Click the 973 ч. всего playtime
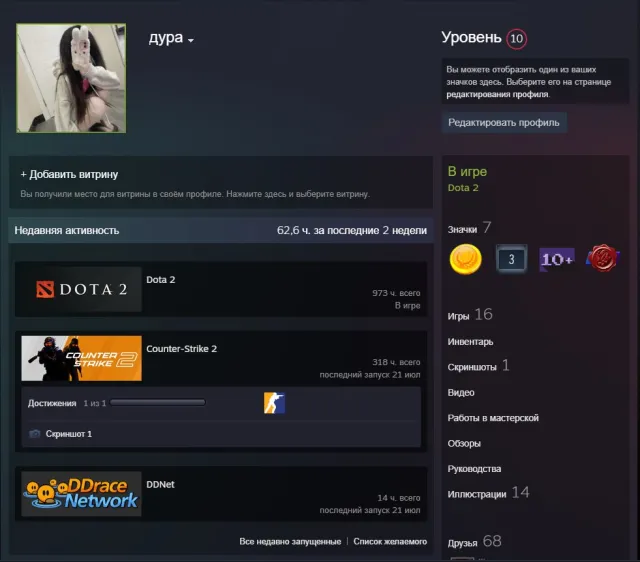This screenshot has height=562, width=640. [x=396, y=293]
